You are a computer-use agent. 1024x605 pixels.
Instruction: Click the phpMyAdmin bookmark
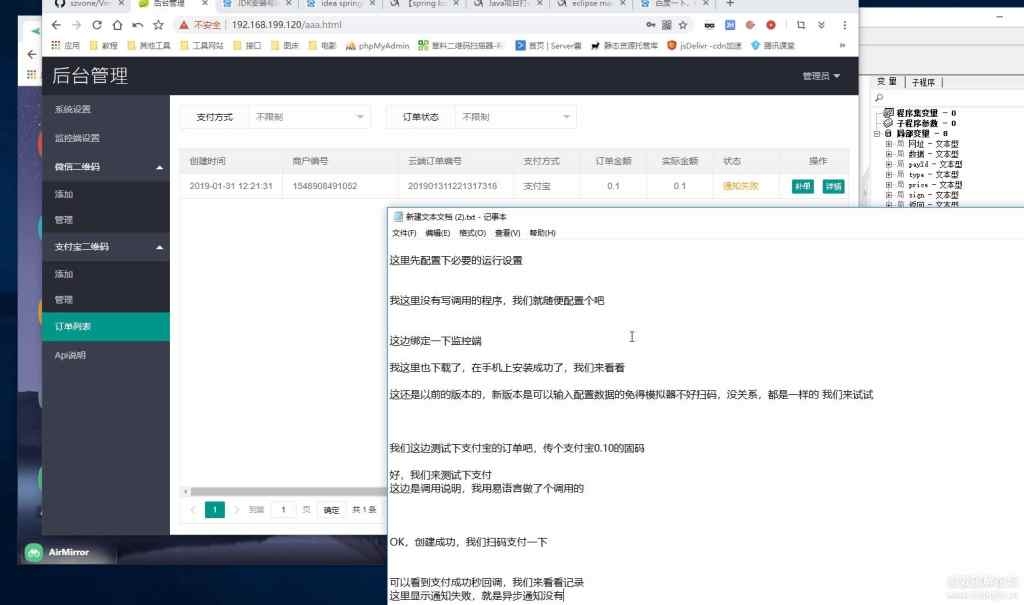coord(378,45)
